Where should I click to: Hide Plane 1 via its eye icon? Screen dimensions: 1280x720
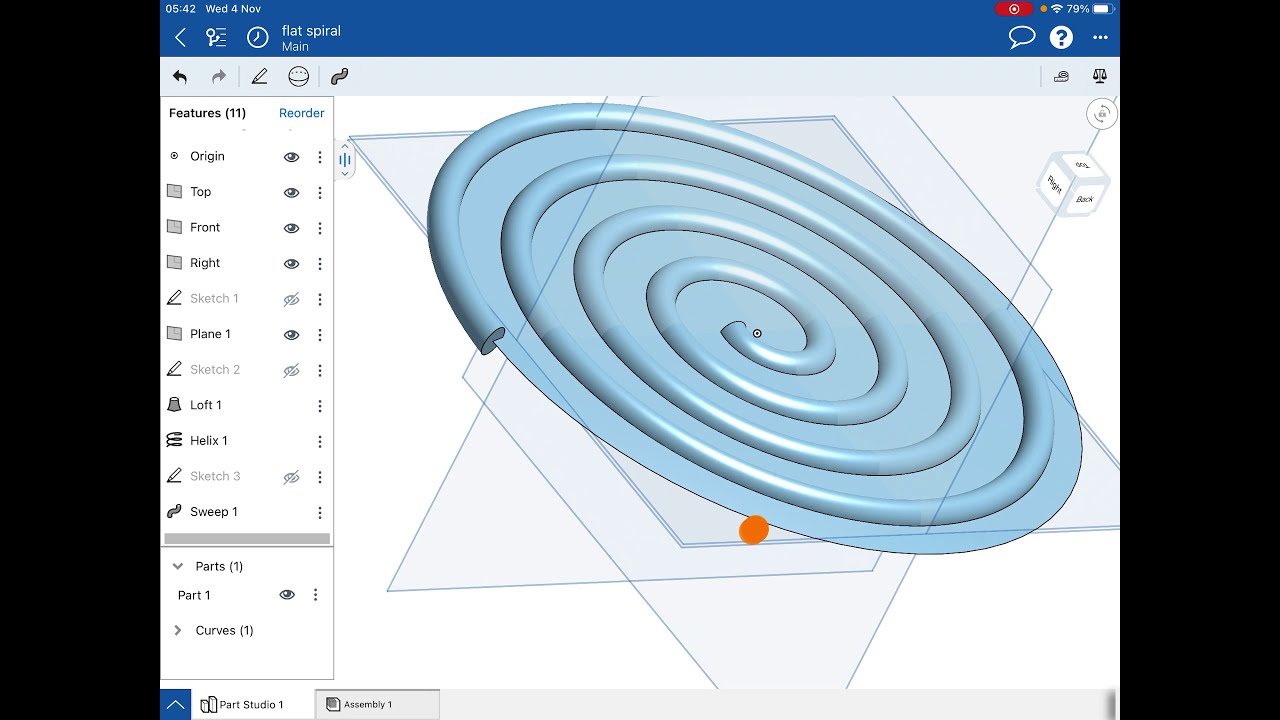[x=292, y=335]
